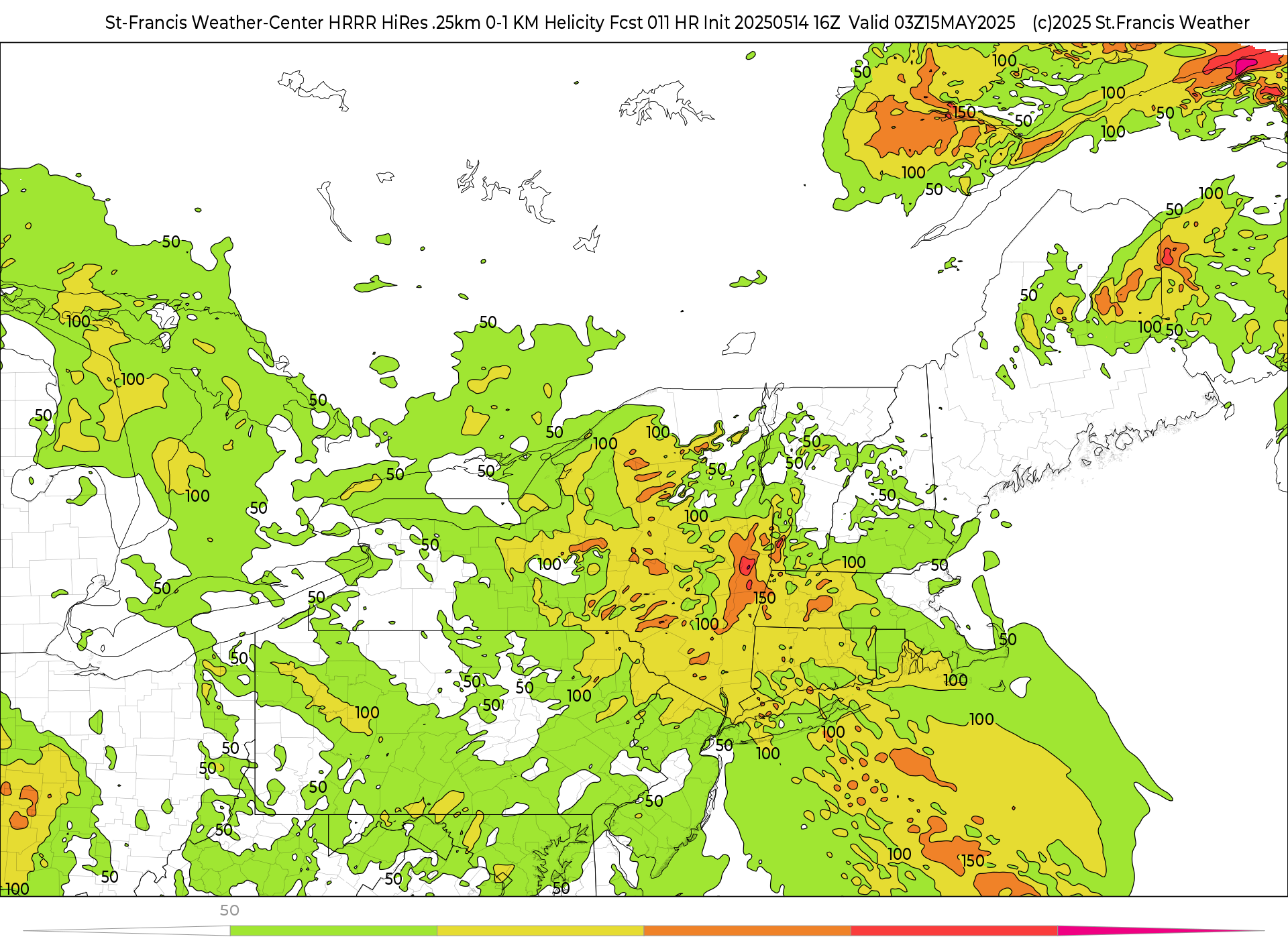Click 'St-Francis Weather-Center' in the title
1288x939 pixels.
215,23
